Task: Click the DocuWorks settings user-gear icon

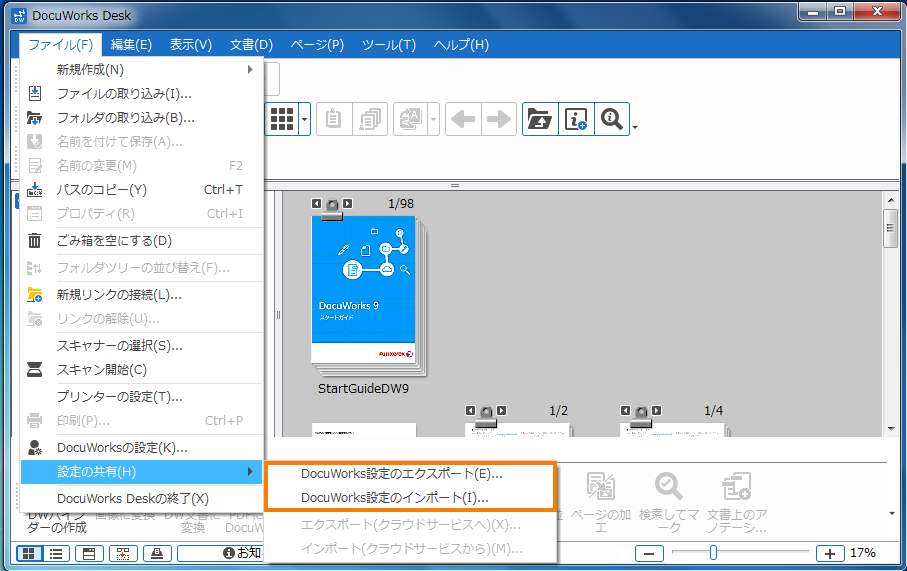Action: (x=35, y=447)
